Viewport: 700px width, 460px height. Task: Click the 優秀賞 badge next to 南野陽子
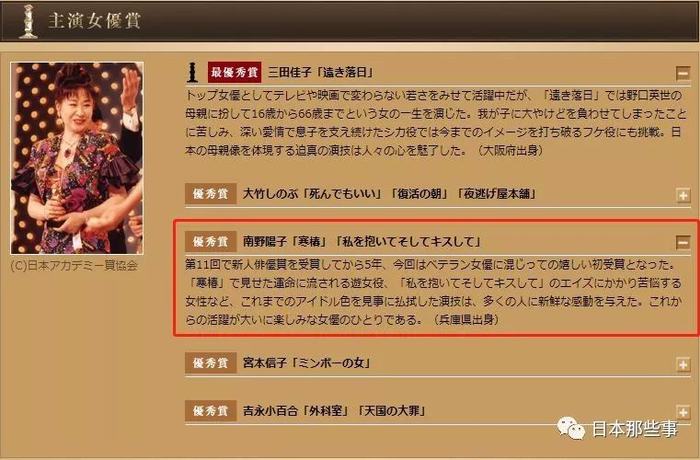pos(211,242)
